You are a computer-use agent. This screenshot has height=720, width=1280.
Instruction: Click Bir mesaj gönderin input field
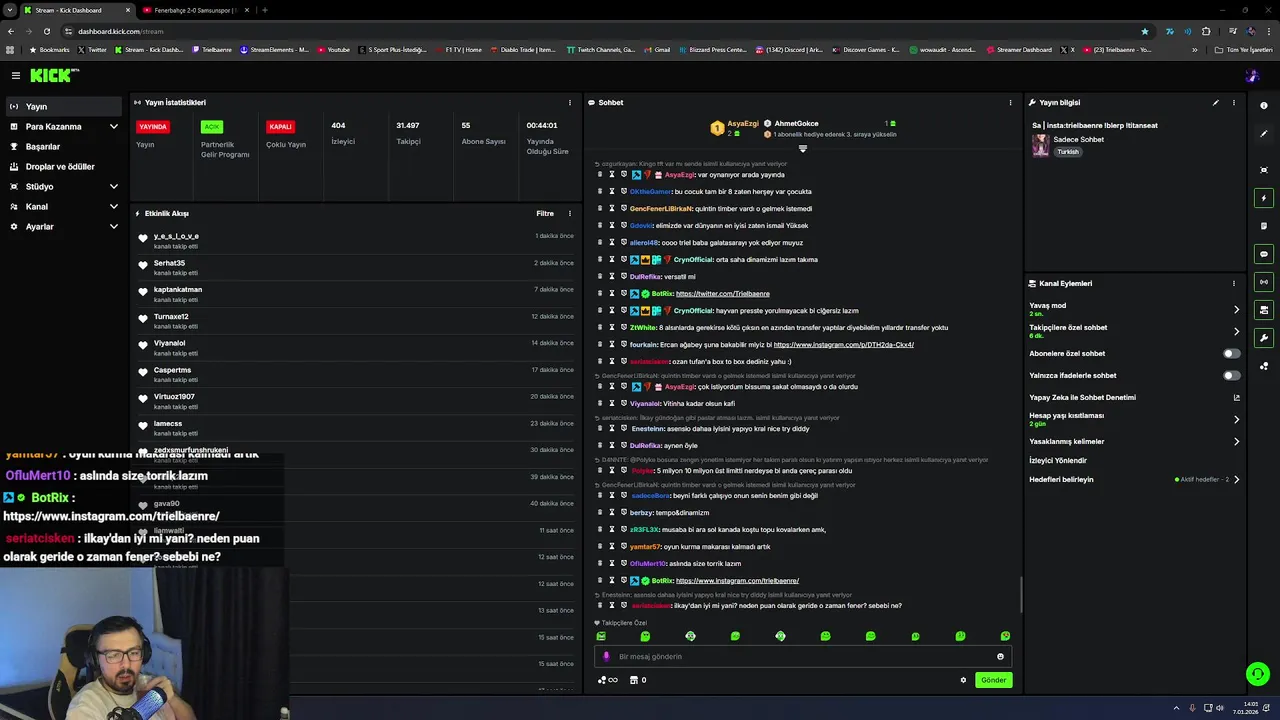803,657
